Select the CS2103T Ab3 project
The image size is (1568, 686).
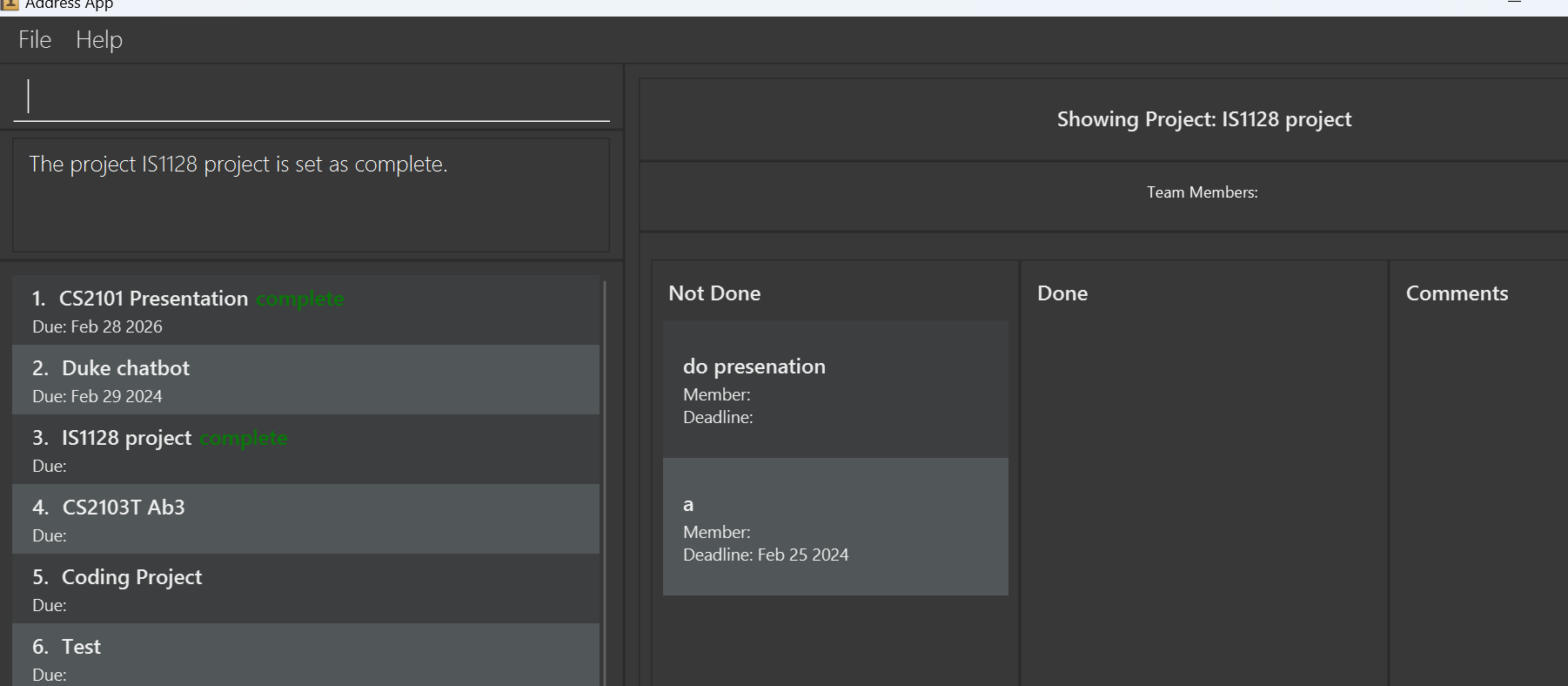[305, 519]
